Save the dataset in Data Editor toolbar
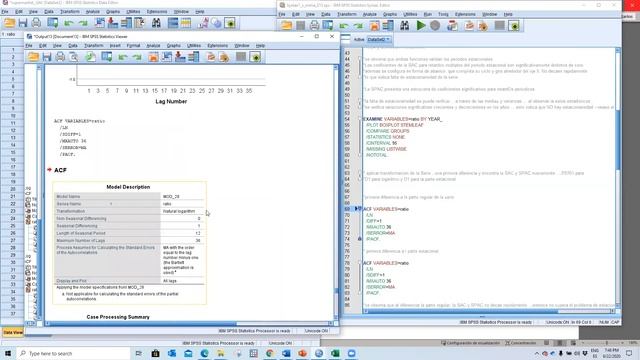The image size is (640, 360). (23, 23)
